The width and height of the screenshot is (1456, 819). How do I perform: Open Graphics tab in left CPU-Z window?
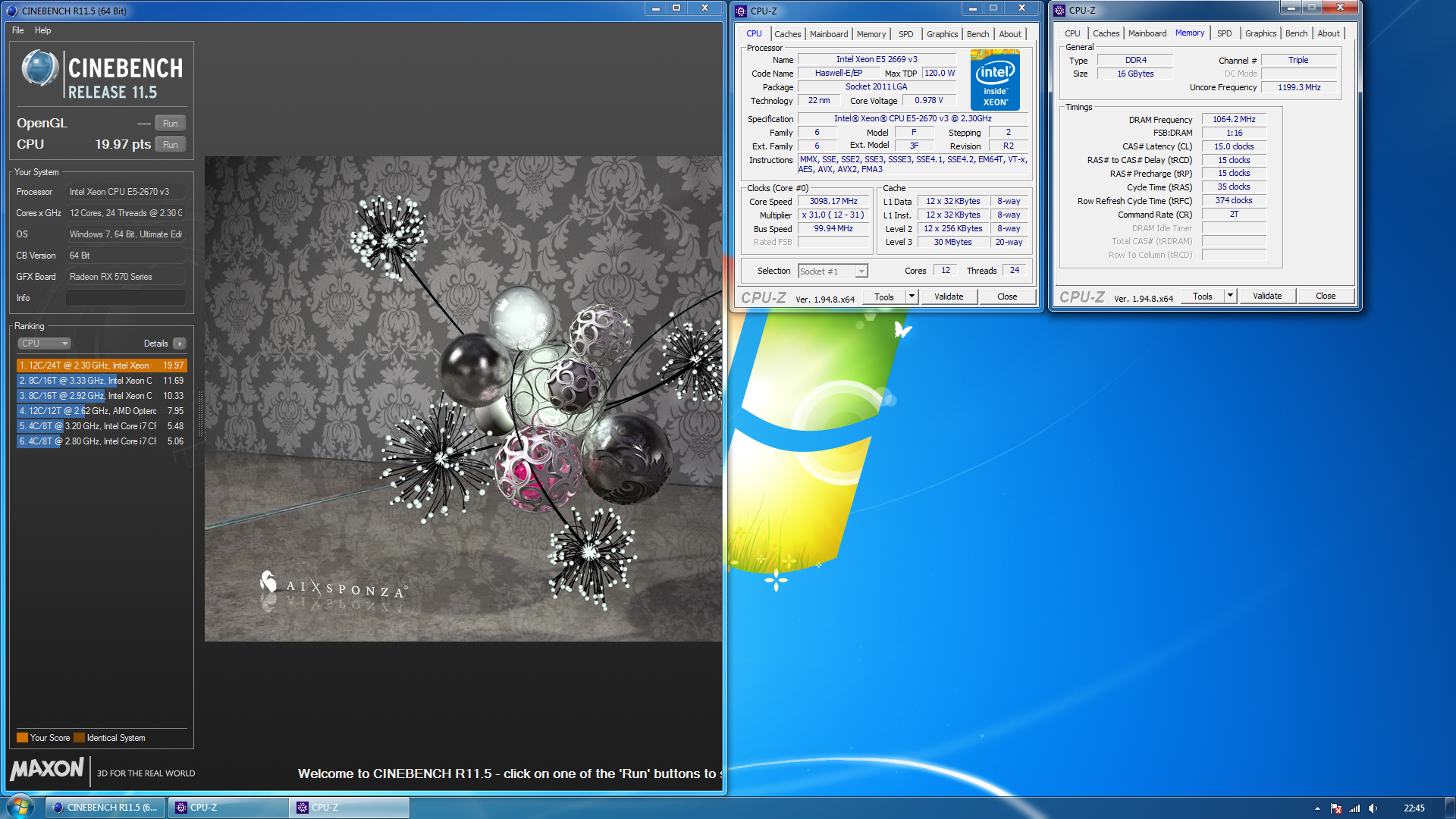(x=942, y=34)
